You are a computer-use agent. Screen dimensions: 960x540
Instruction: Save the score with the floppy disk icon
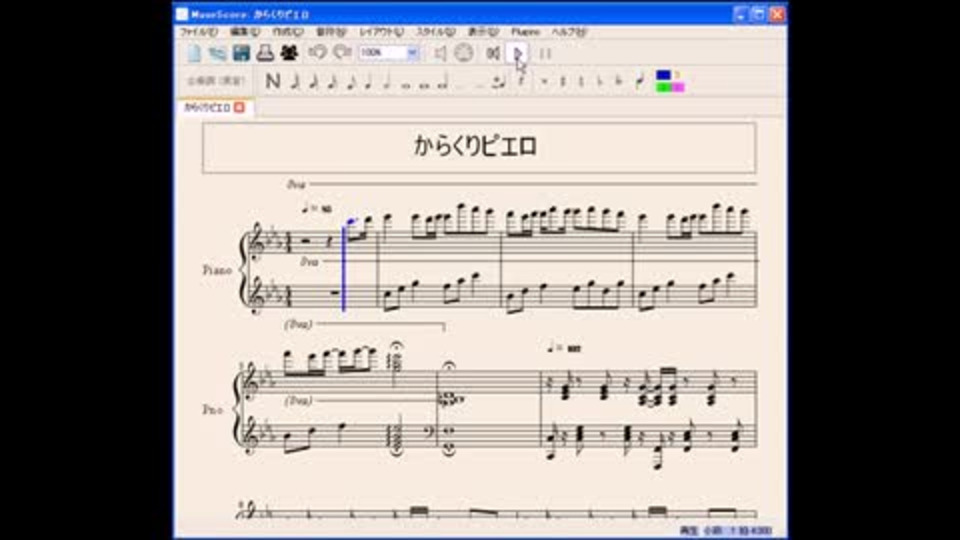point(241,53)
